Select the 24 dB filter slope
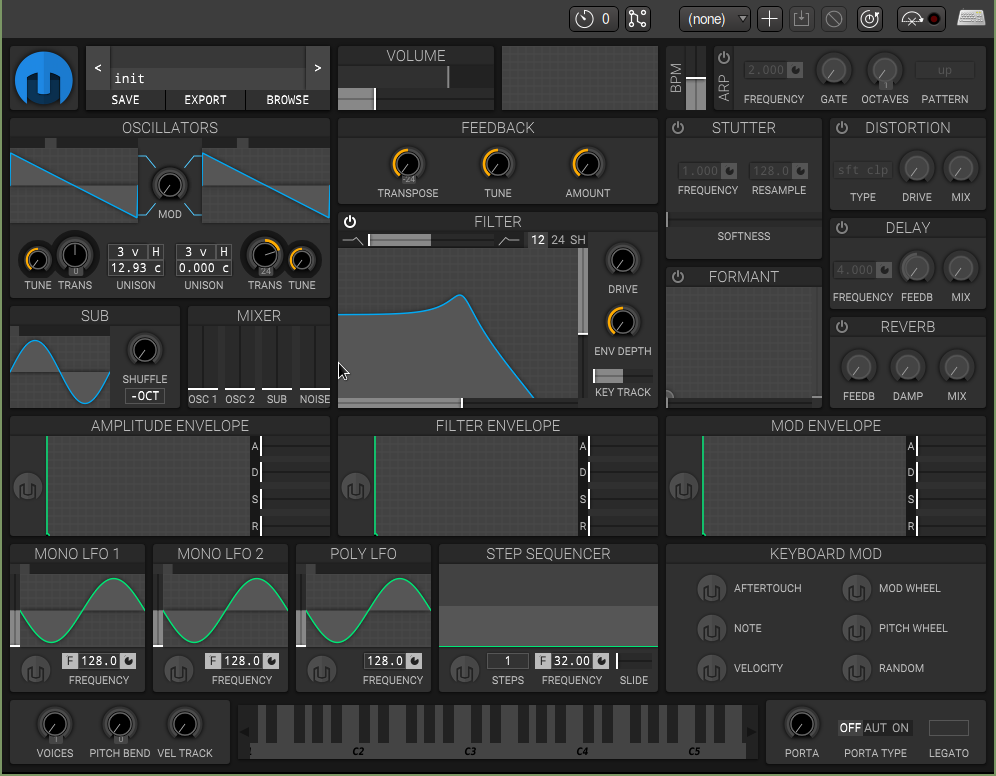 558,240
